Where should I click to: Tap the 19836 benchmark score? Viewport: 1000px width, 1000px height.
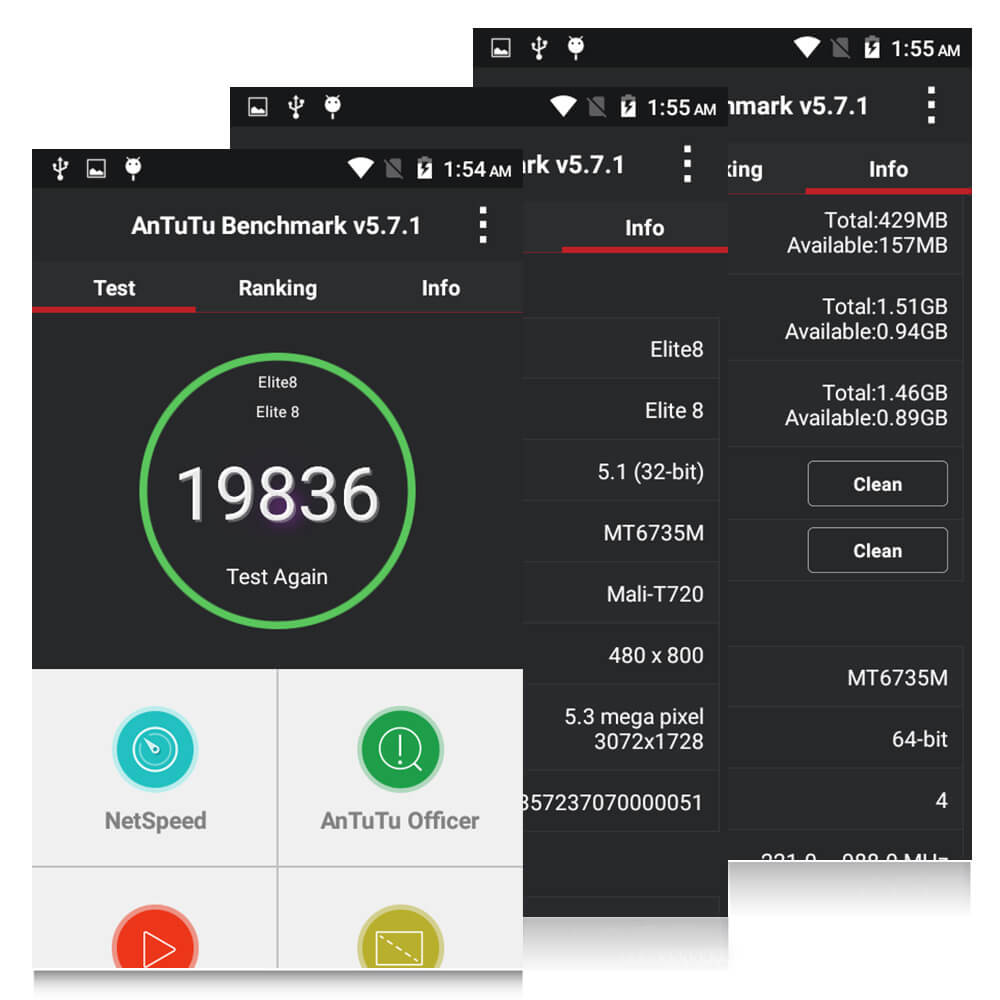pyautogui.click(x=277, y=494)
